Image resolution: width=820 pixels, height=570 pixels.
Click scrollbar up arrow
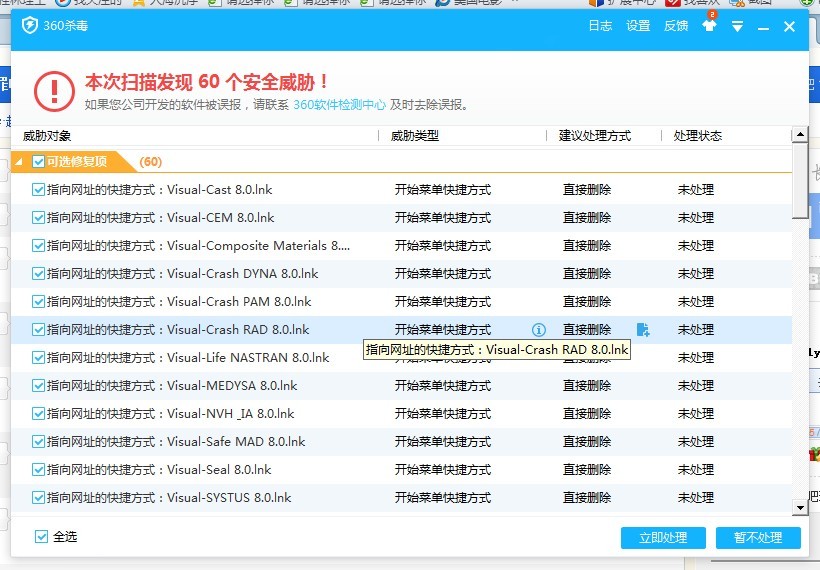(x=800, y=134)
